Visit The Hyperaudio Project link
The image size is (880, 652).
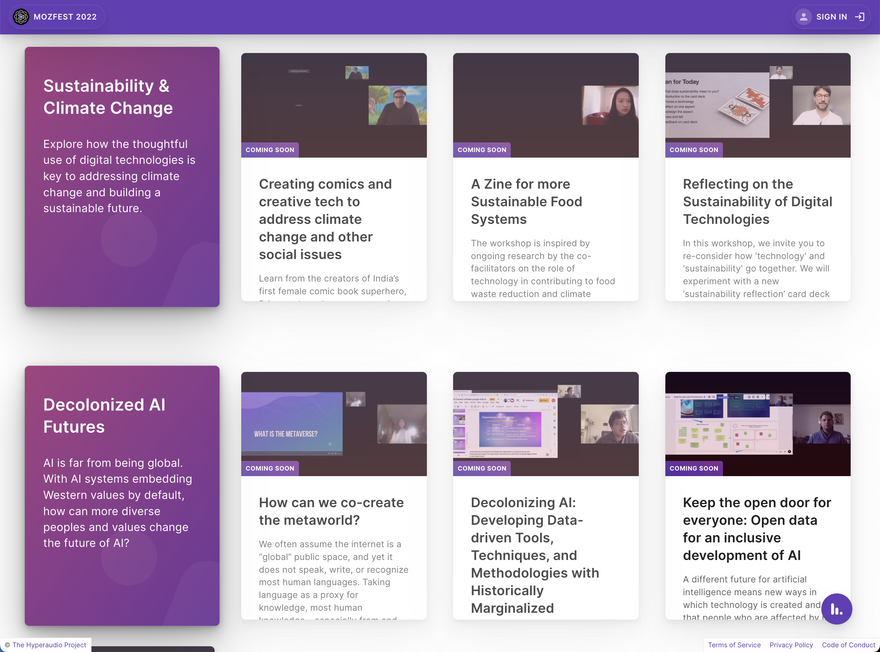[48, 645]
